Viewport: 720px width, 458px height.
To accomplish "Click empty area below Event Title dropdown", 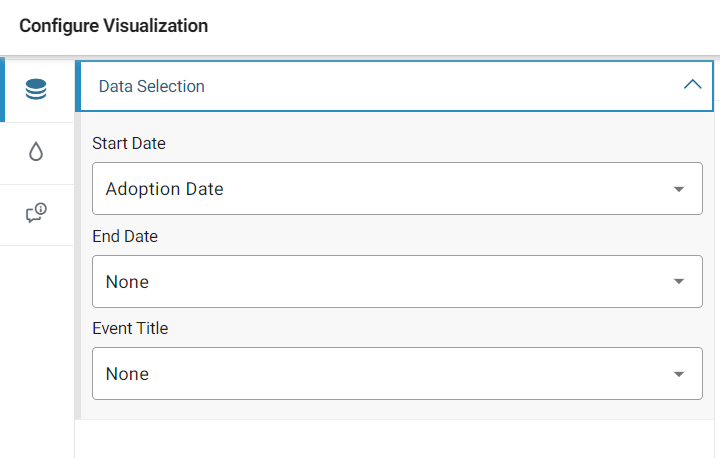I will coord(395,439).
